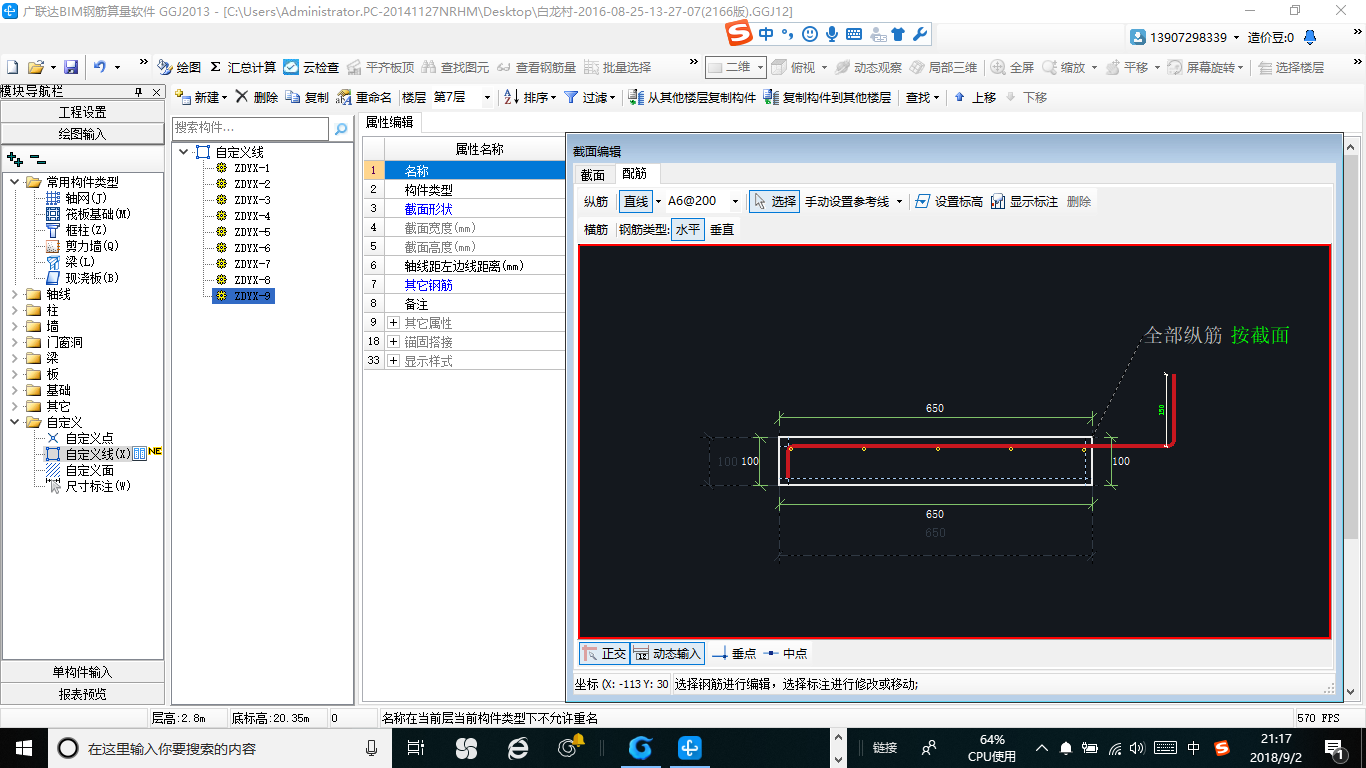Rename component with 重命名
This screenshot has width=1366, height=768.
[x=364, y=97]
